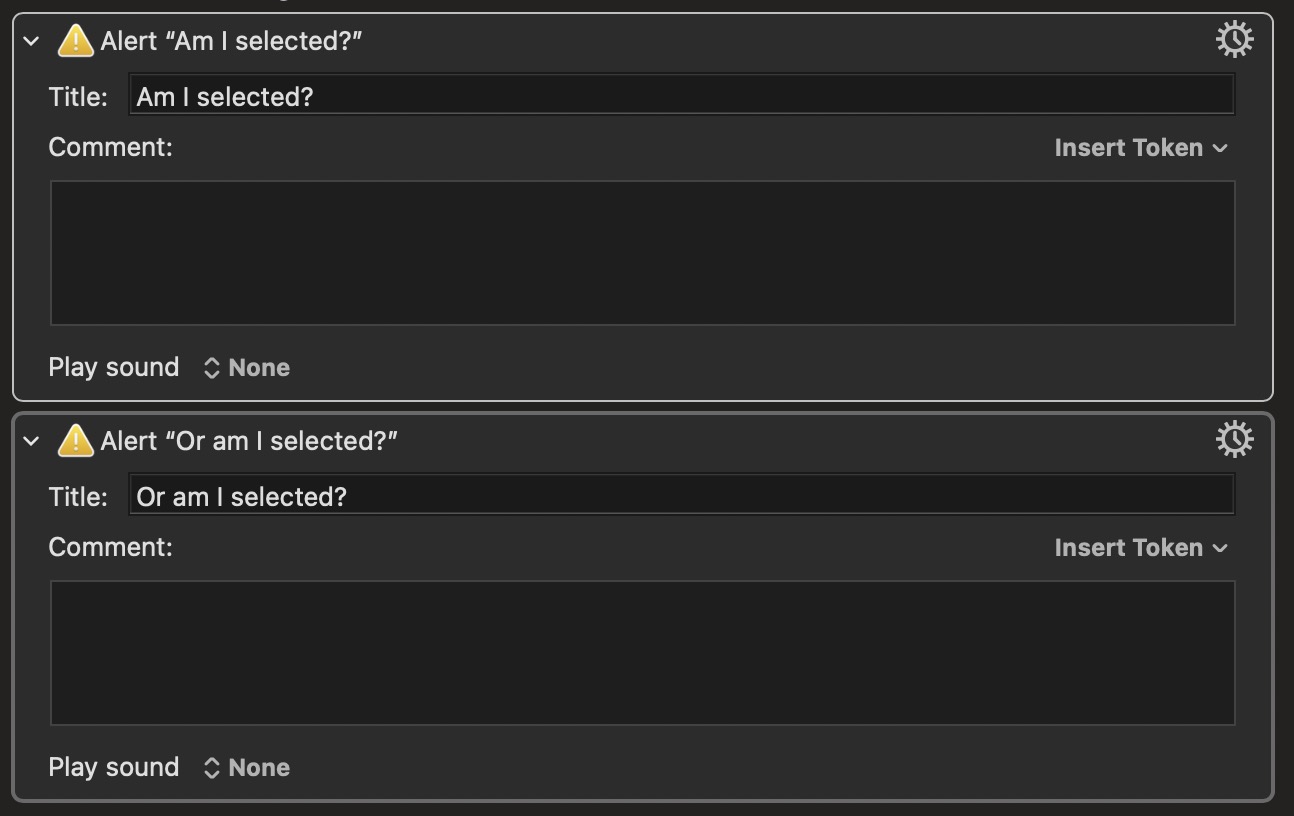
Task: Click warning icon of "Or am I selected?" alert
Action: coord(76,440)
